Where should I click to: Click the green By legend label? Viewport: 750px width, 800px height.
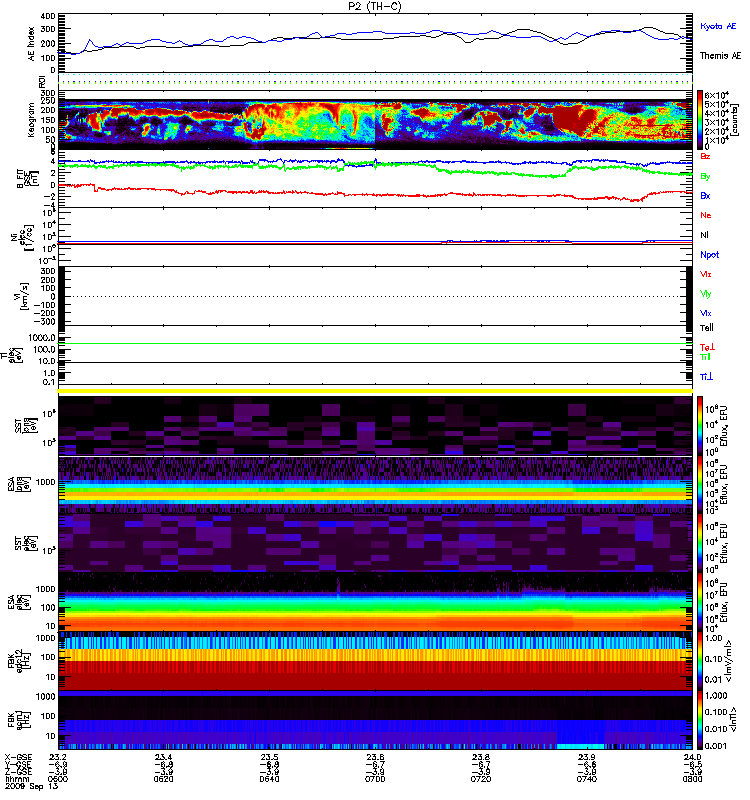coord(705,177)
